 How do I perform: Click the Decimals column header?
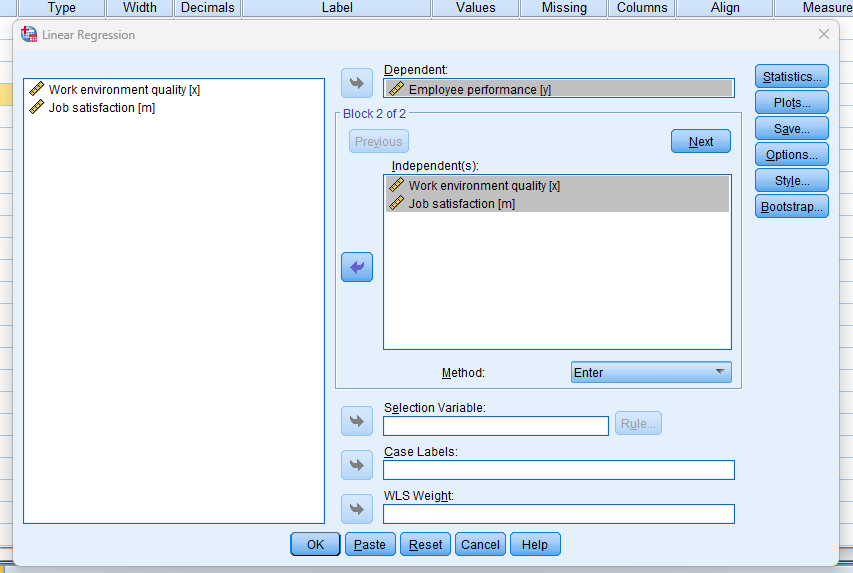click(207, 8)
